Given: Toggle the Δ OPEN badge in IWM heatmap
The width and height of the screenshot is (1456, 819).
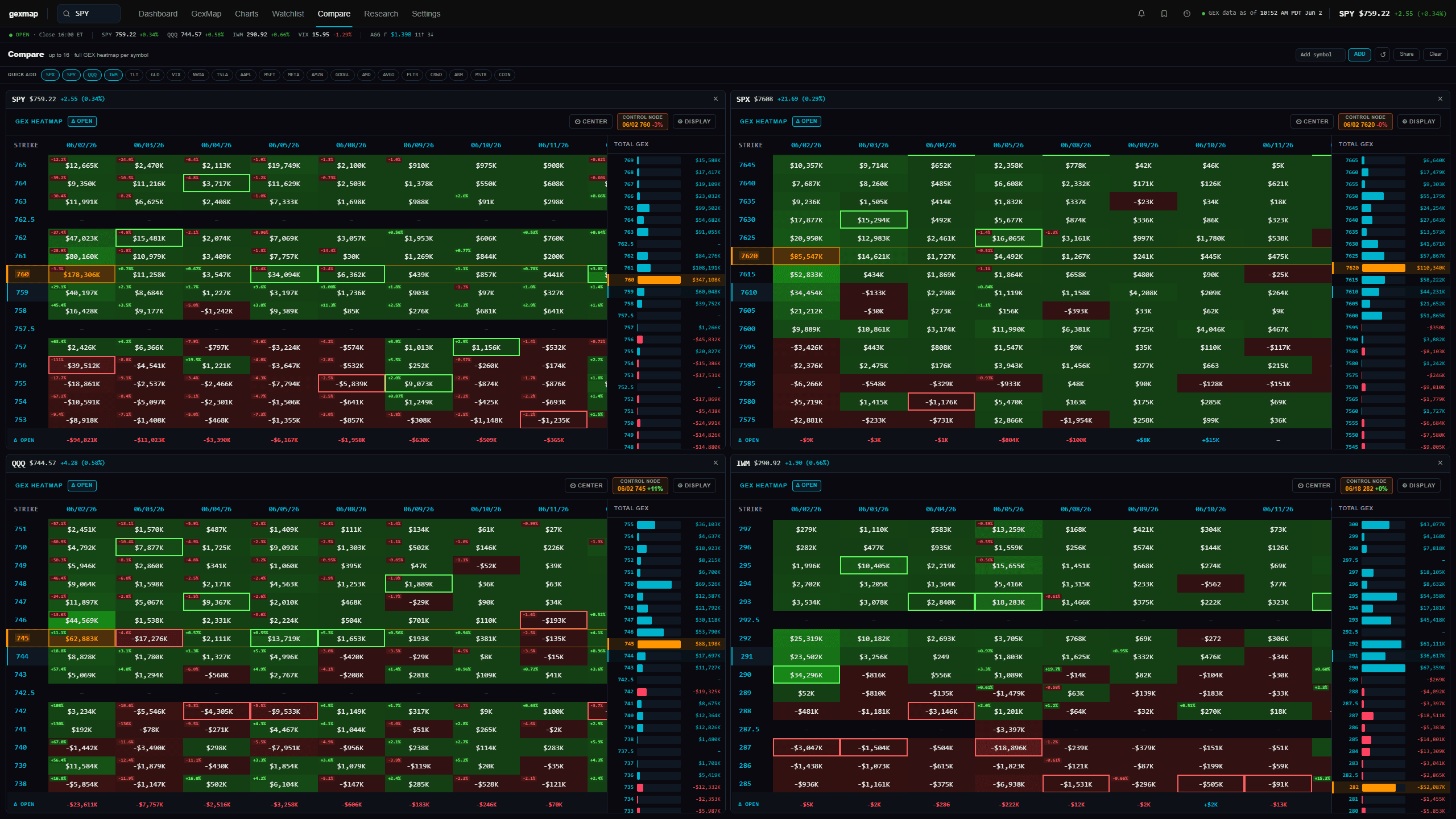Looking at the screenshot, I should pyautogui.click(x=806, y=485).
